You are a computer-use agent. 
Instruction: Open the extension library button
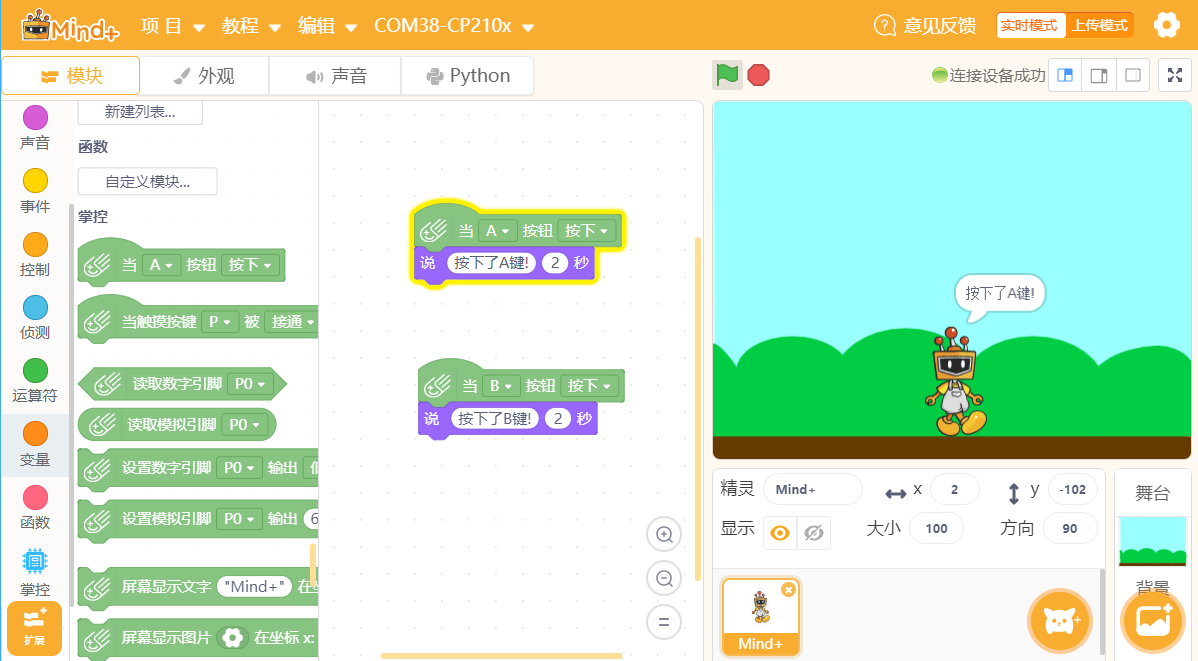(34, 628)
